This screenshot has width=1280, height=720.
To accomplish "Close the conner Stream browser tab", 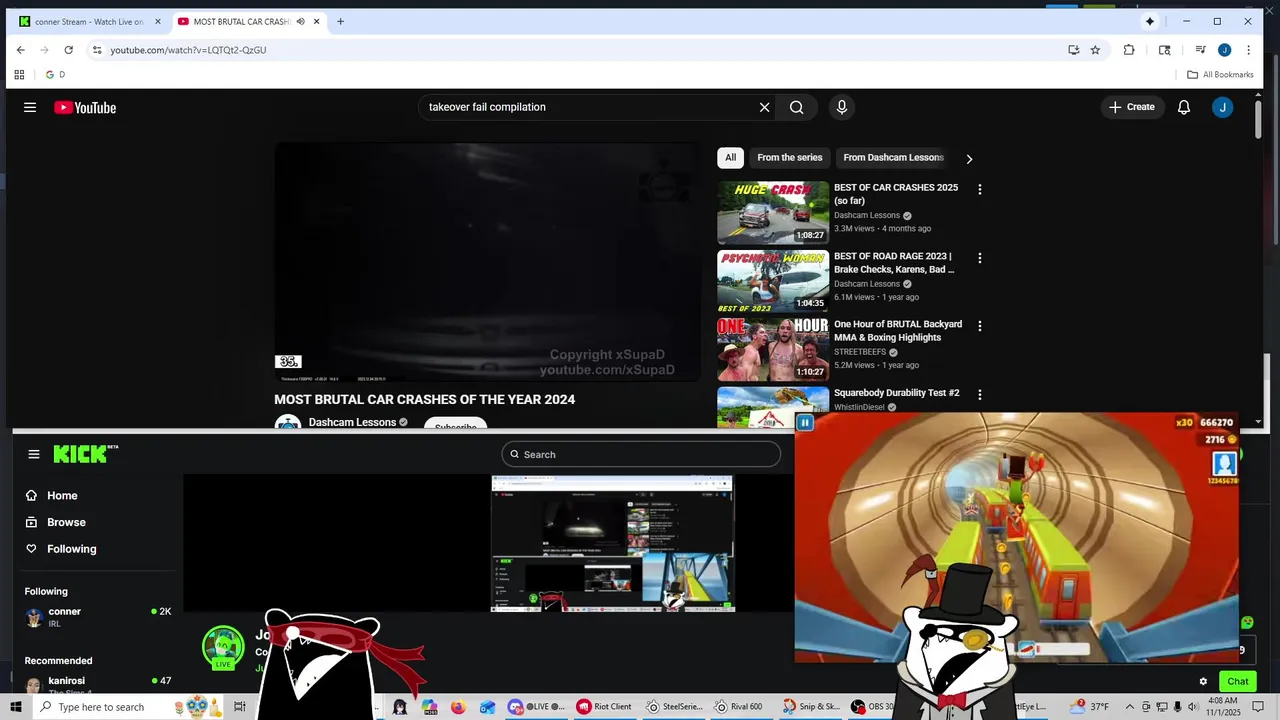I will [x=157, y=21].
